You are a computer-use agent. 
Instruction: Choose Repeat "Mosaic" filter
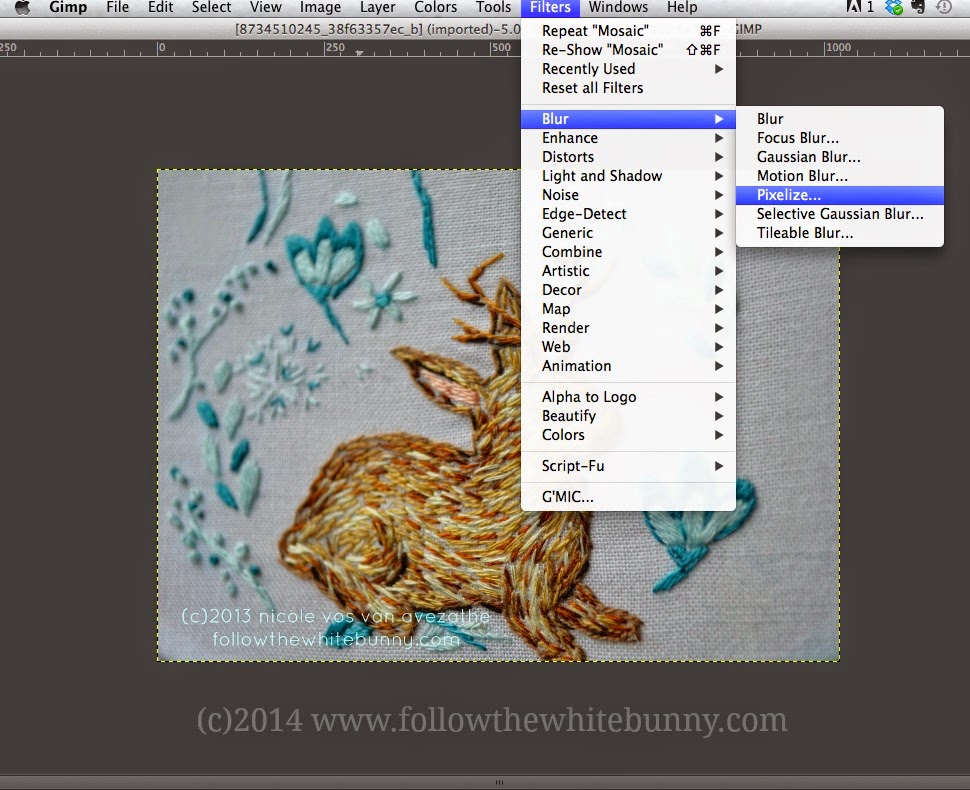point(629,31)
